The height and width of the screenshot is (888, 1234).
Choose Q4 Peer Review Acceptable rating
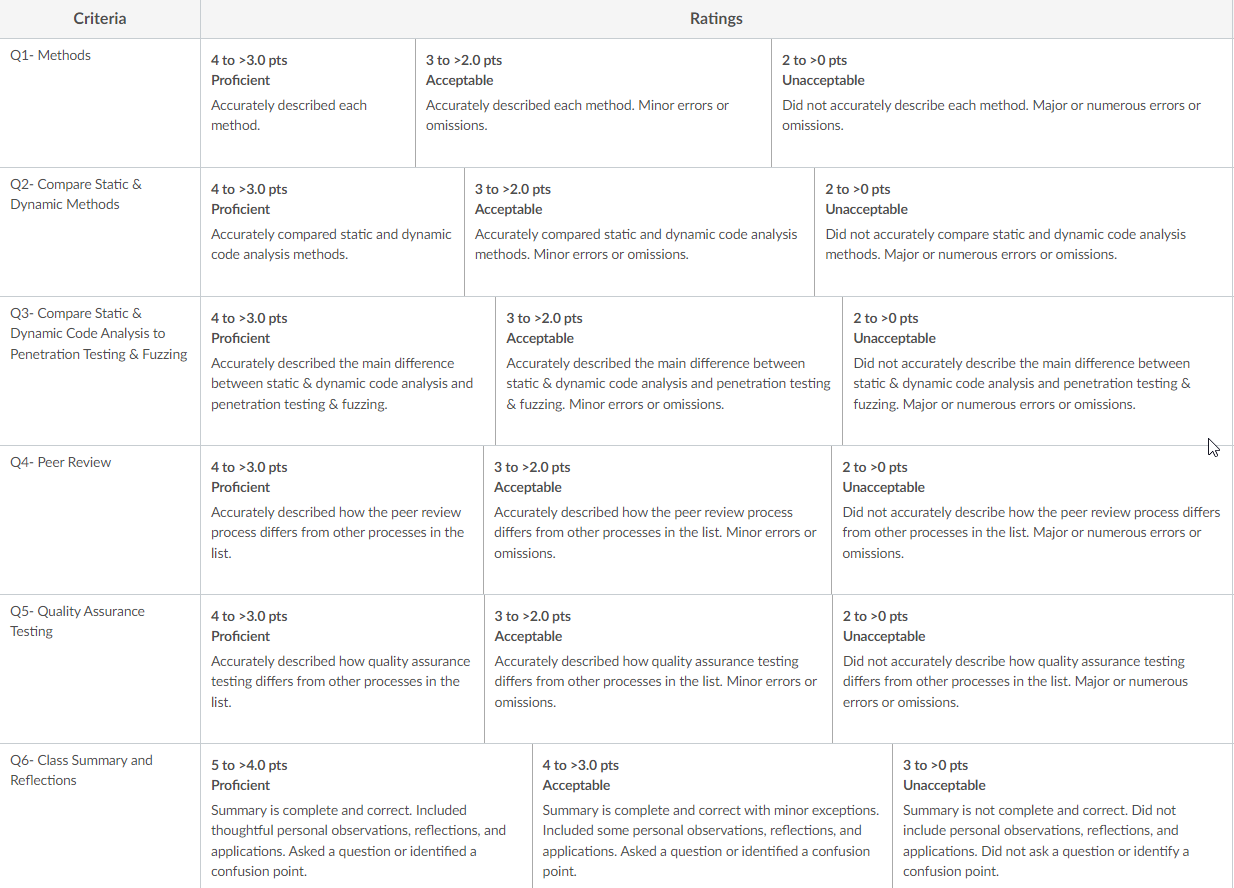pos(657,520)
